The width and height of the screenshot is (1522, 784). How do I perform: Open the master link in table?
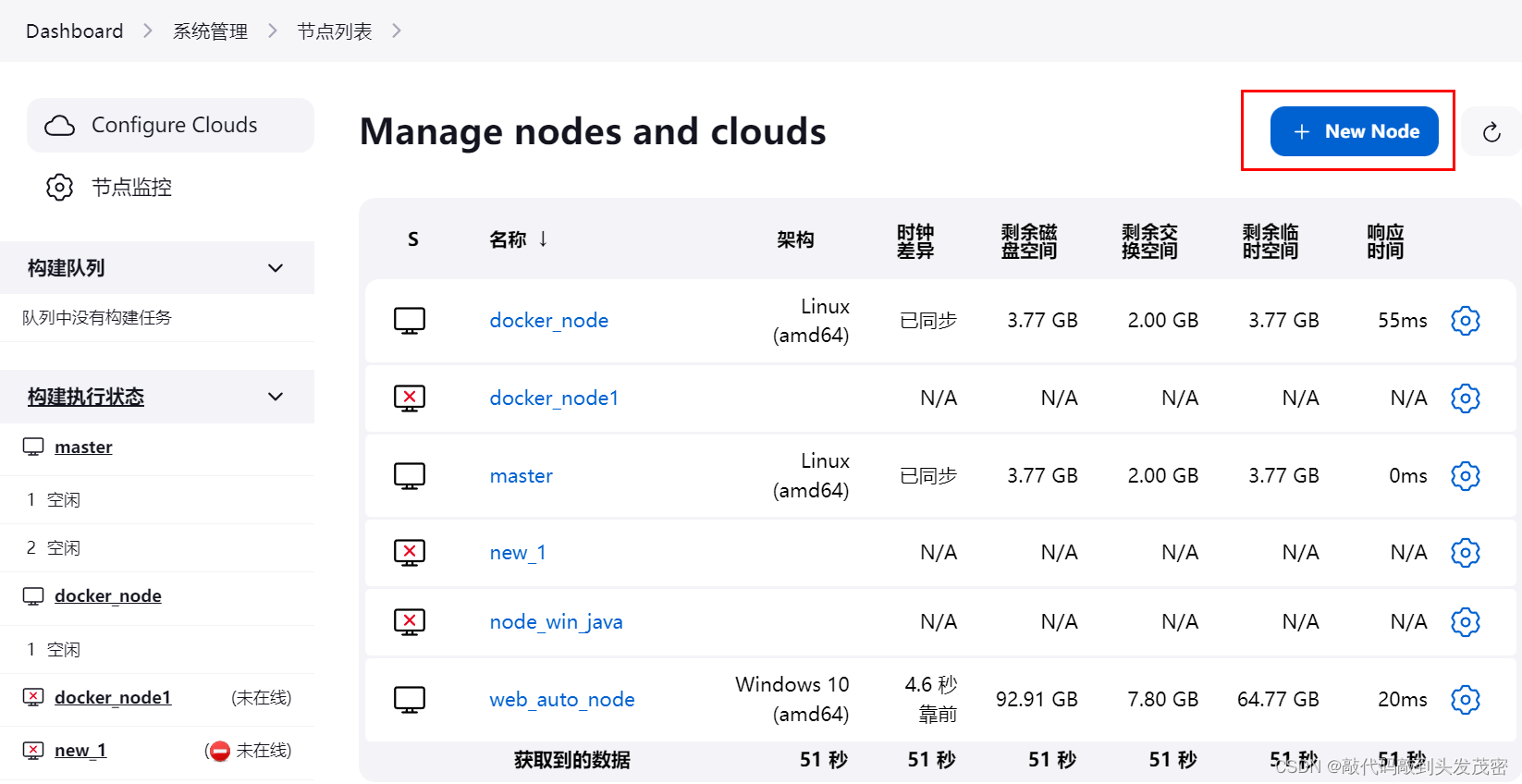(x=522, y=476)
